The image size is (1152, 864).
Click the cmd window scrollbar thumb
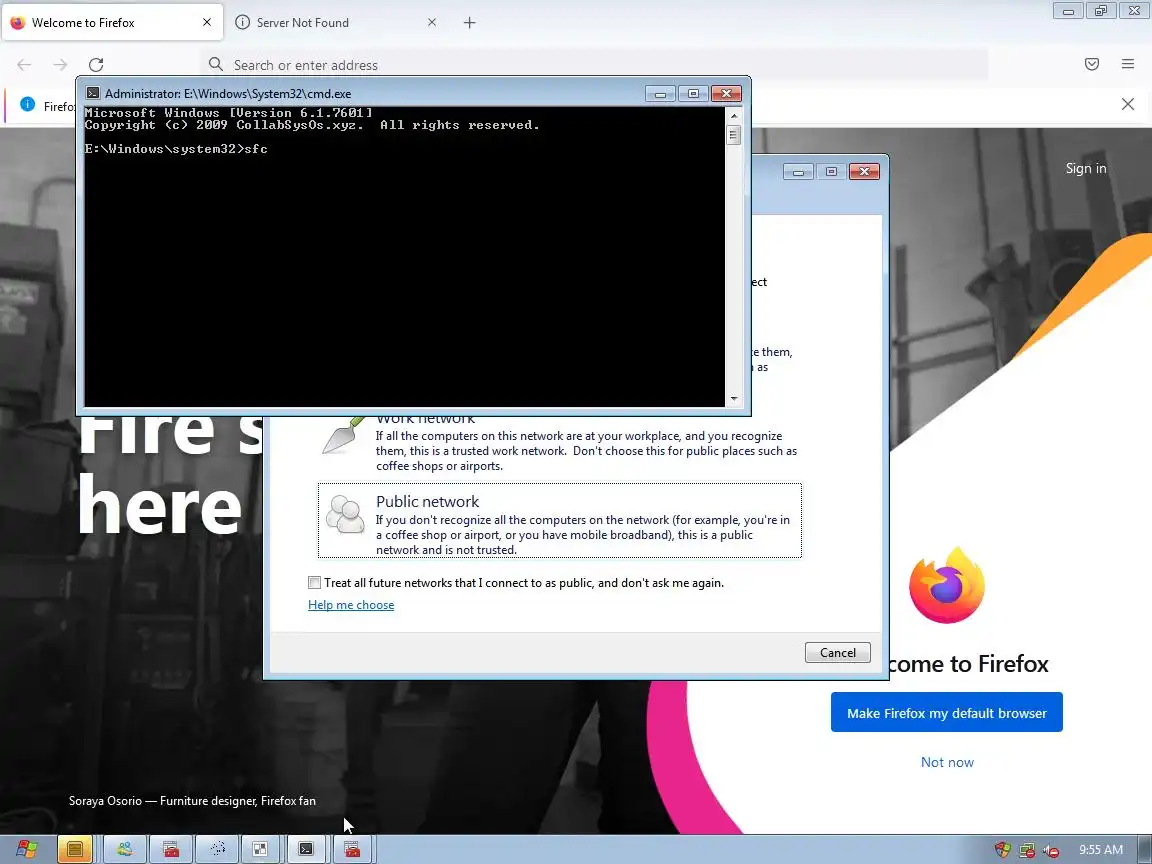pyautogui.click(x=733, y=135)
